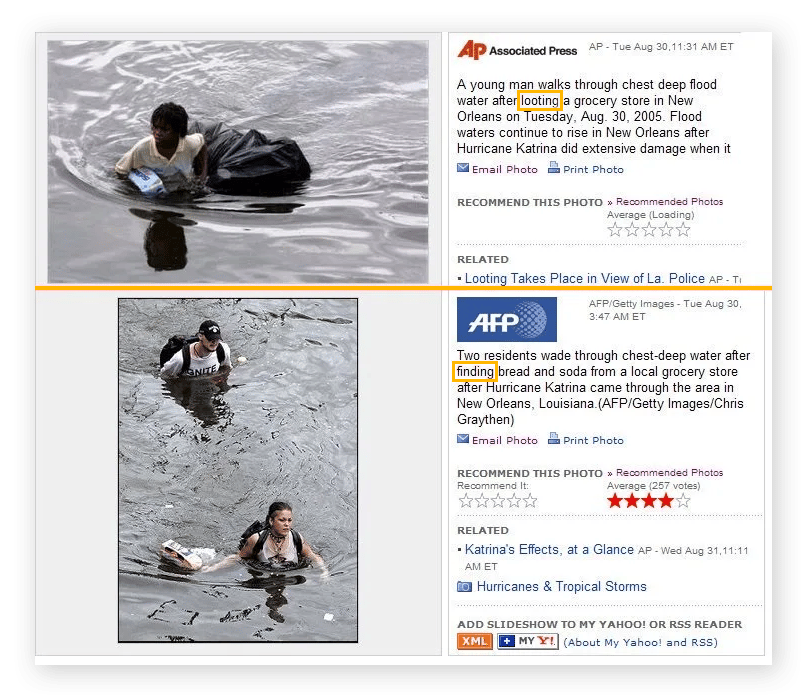Click AP flood photo of young man
The image size is (806, 698).
tap(238, 161)
